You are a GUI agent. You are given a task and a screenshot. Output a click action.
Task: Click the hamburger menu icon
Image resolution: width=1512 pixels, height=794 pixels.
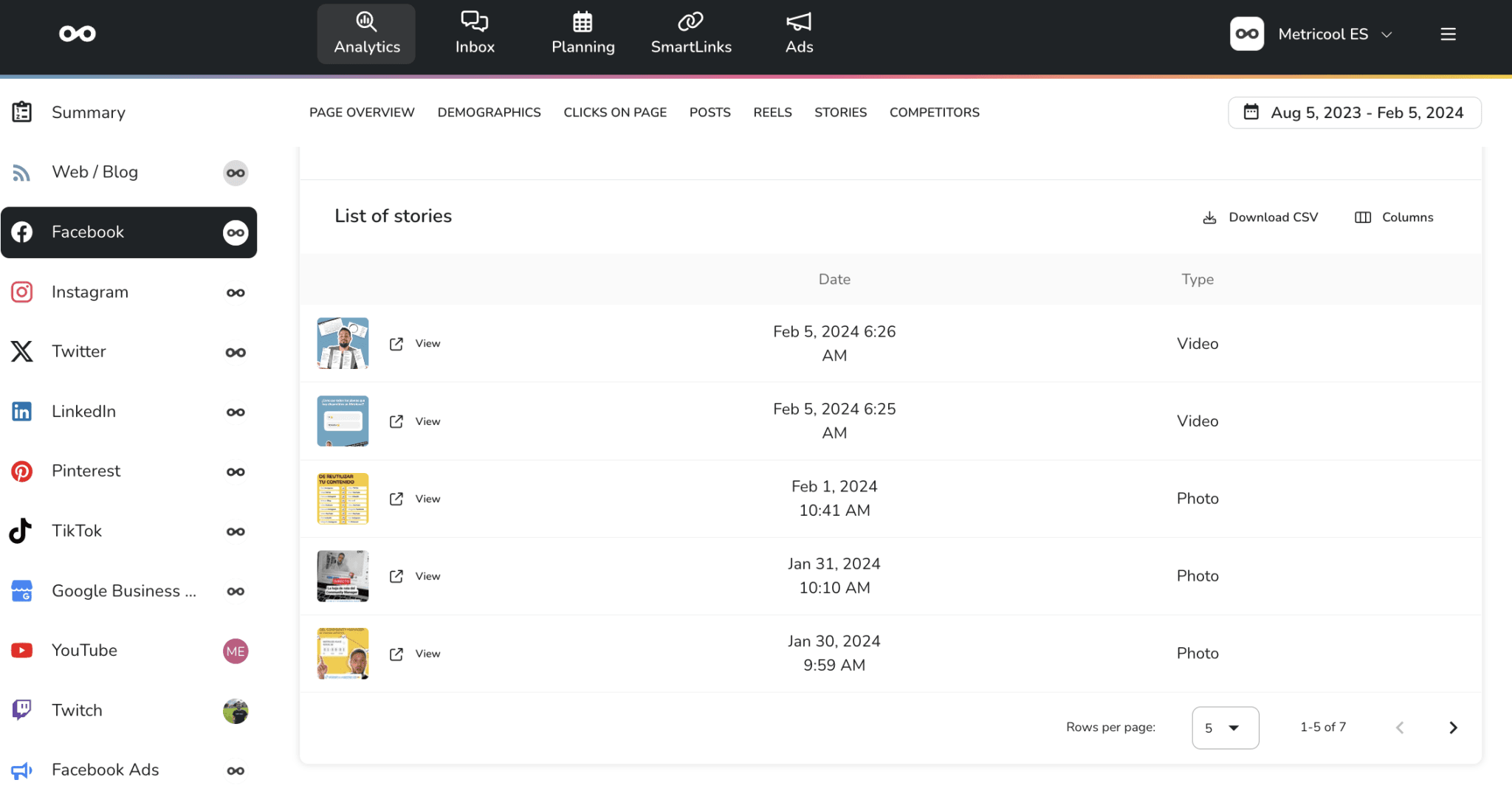tap(1448, 34)
